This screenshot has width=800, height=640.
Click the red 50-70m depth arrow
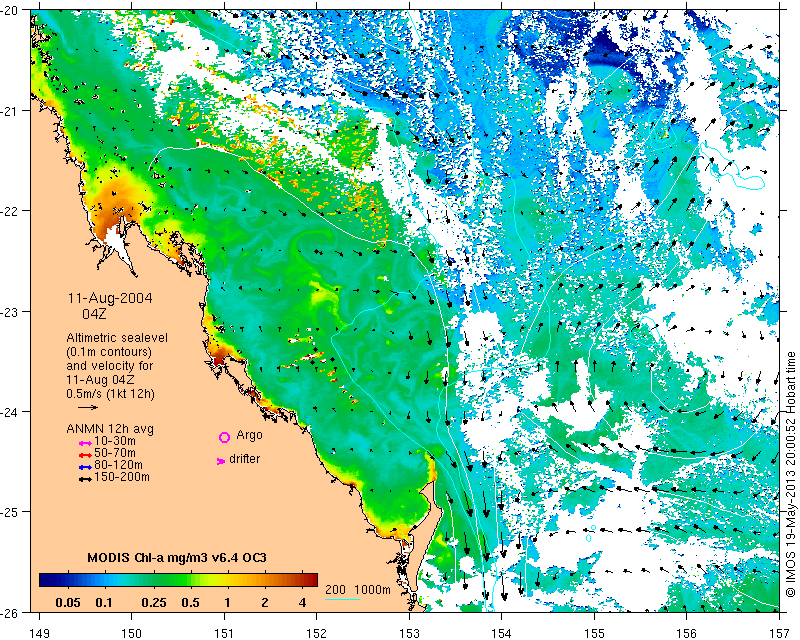tap(85, 455)
